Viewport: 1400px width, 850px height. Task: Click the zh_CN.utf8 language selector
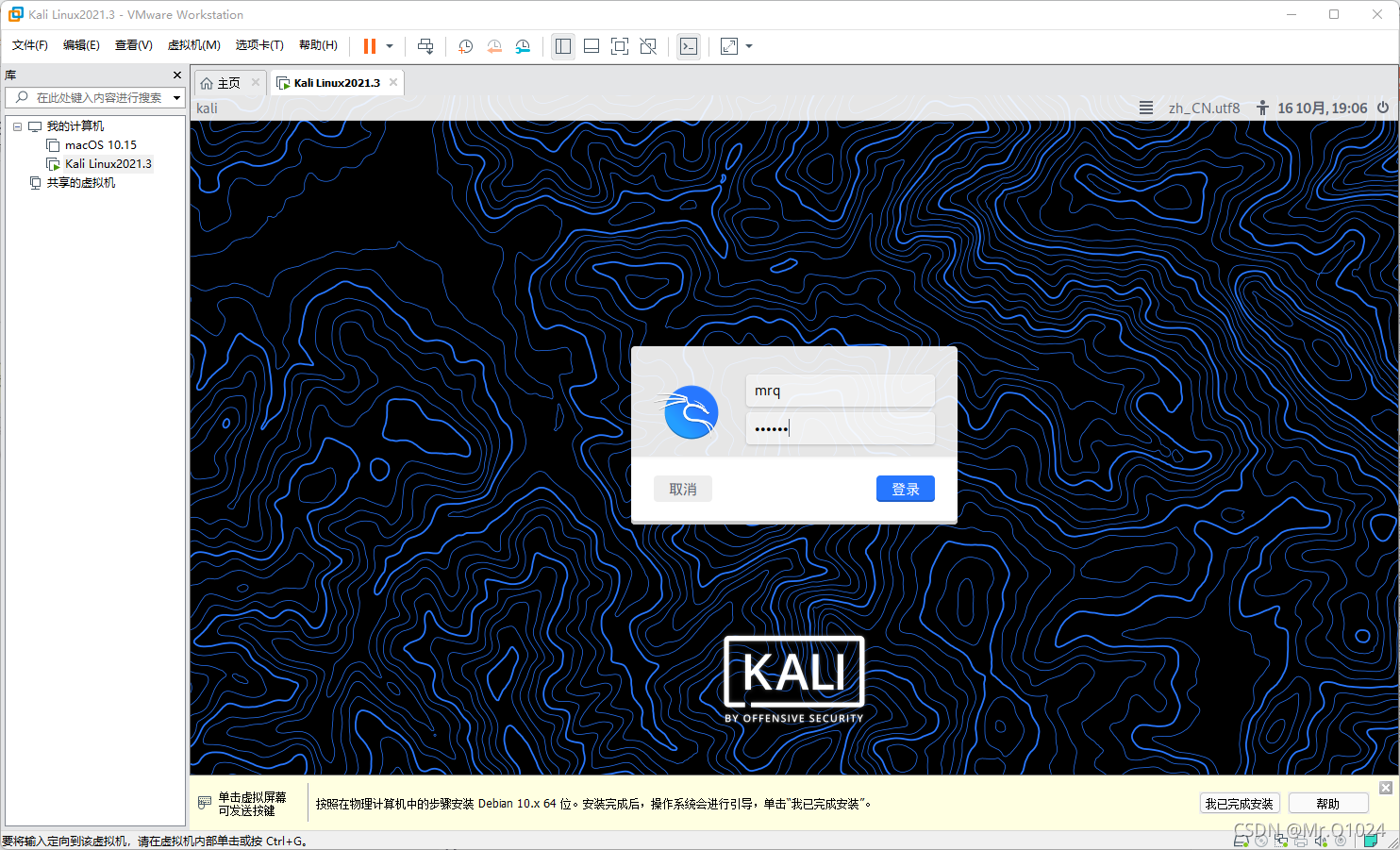click(x=1205, y=108)
